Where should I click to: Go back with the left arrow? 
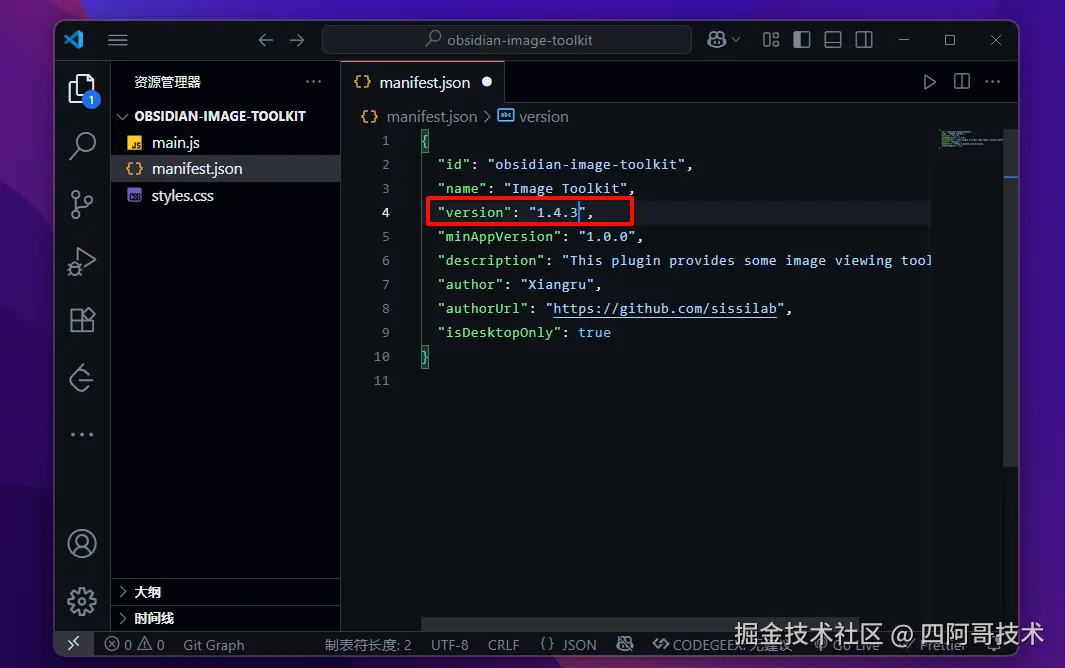pos(266,40)
